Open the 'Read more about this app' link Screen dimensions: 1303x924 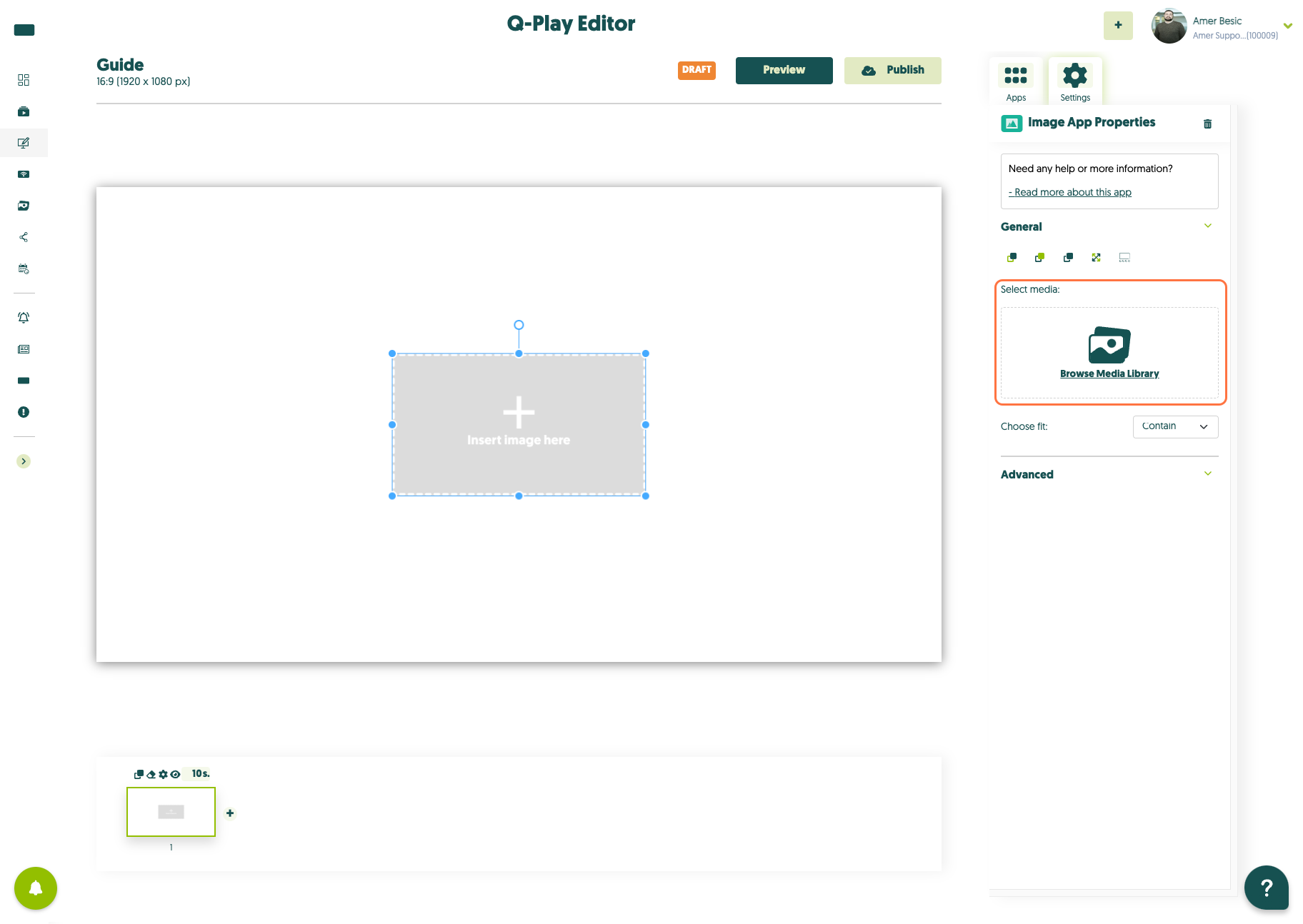[x=1070, y=193]
